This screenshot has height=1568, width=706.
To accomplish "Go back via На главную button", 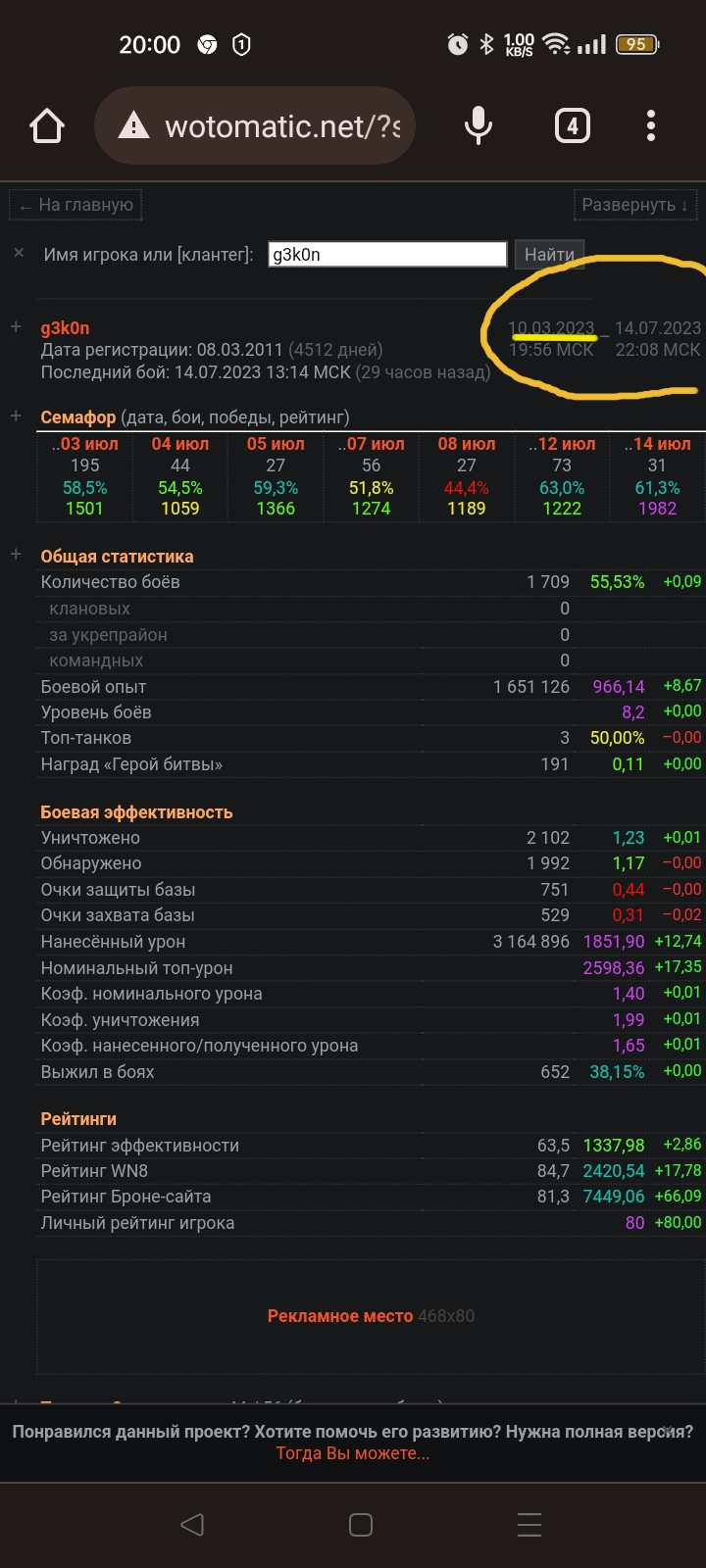I will point(76,205).
